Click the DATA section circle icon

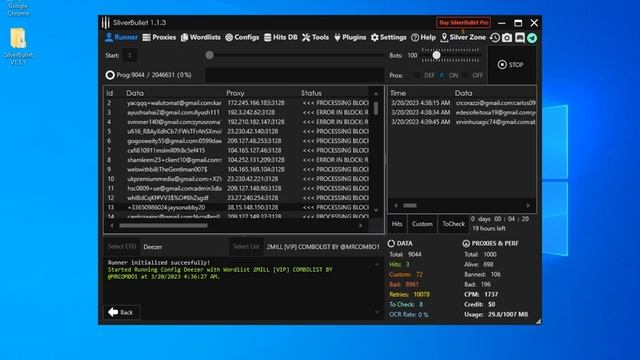tap(391, 243)
